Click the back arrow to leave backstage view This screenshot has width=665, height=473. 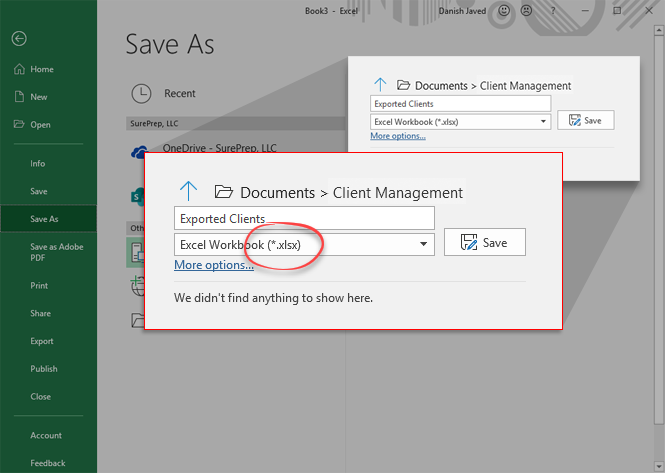point(19,39)
